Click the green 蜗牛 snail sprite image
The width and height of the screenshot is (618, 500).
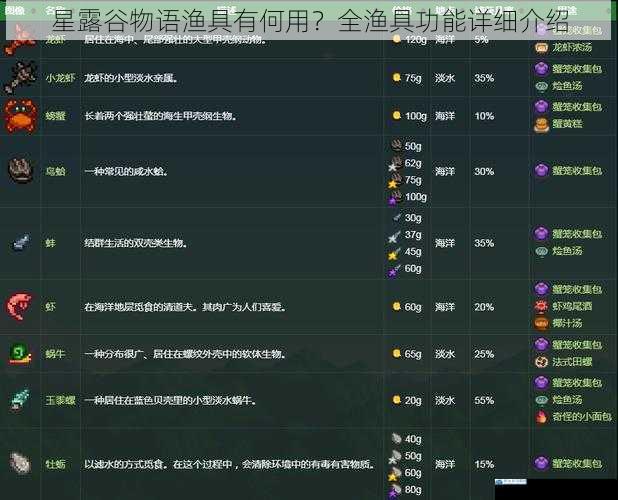[x=20, y=353]
